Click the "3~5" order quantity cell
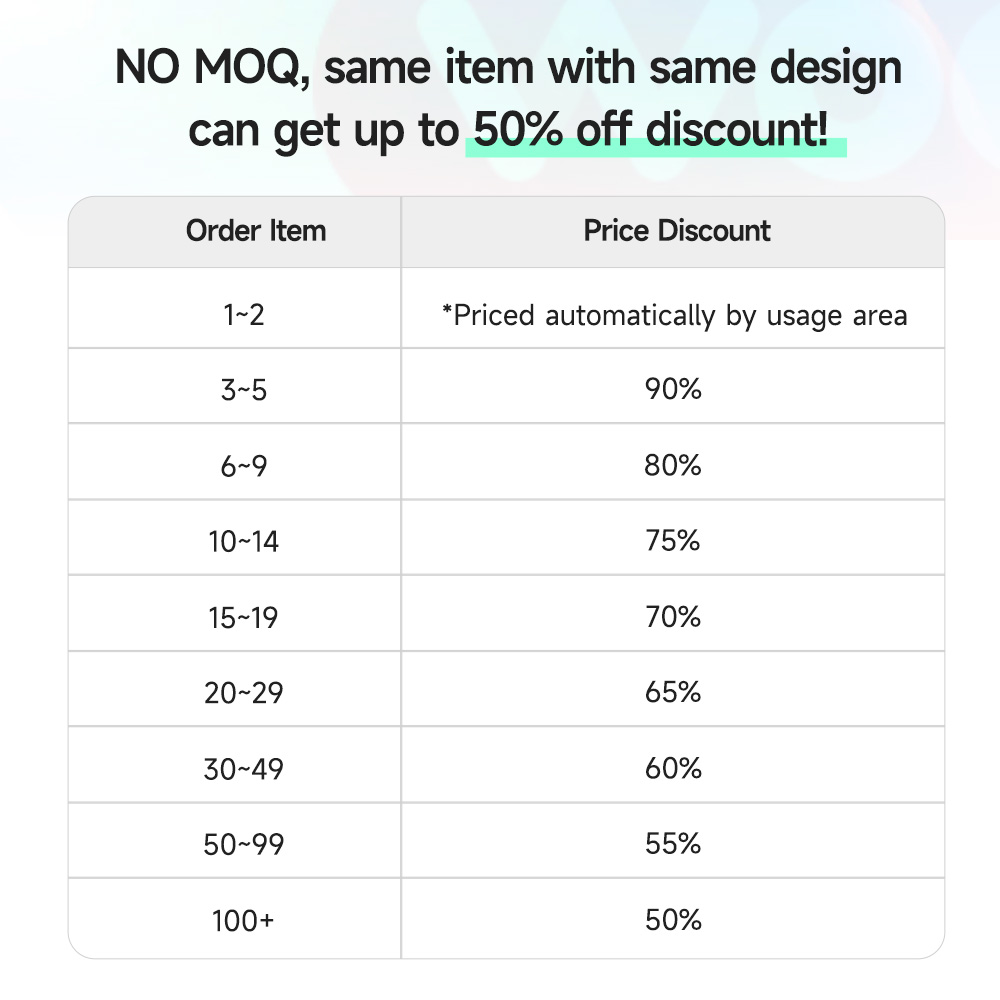This screenshot has height=1000, width=1000. coord(243,390)
